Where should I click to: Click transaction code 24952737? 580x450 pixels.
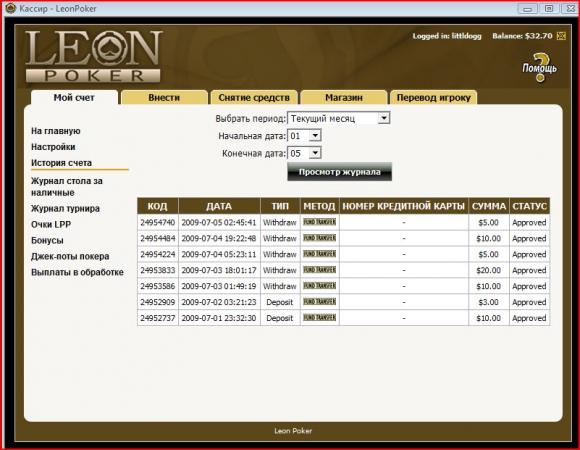coord(158,318)
